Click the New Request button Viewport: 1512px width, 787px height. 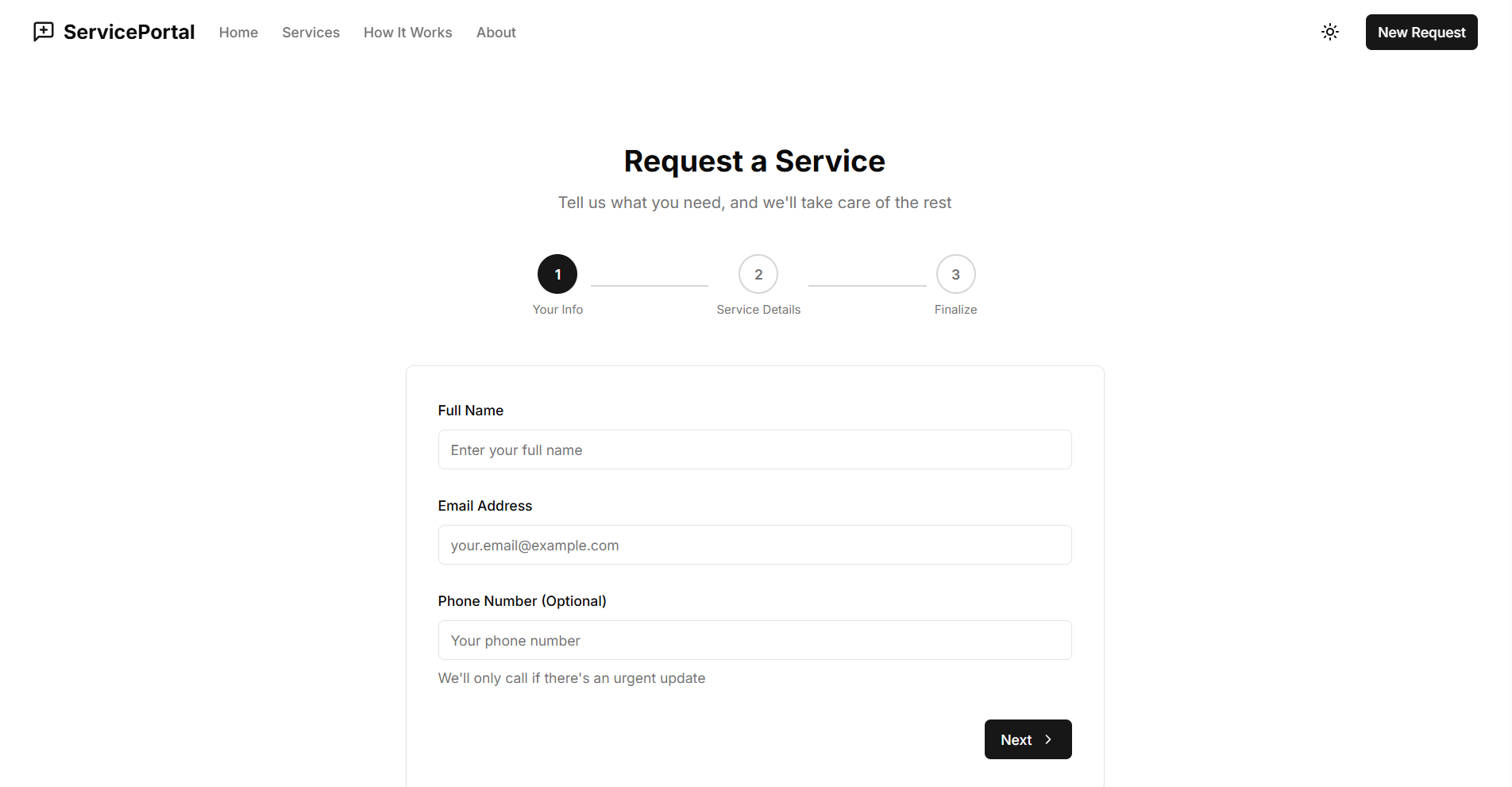point(1421,32)
